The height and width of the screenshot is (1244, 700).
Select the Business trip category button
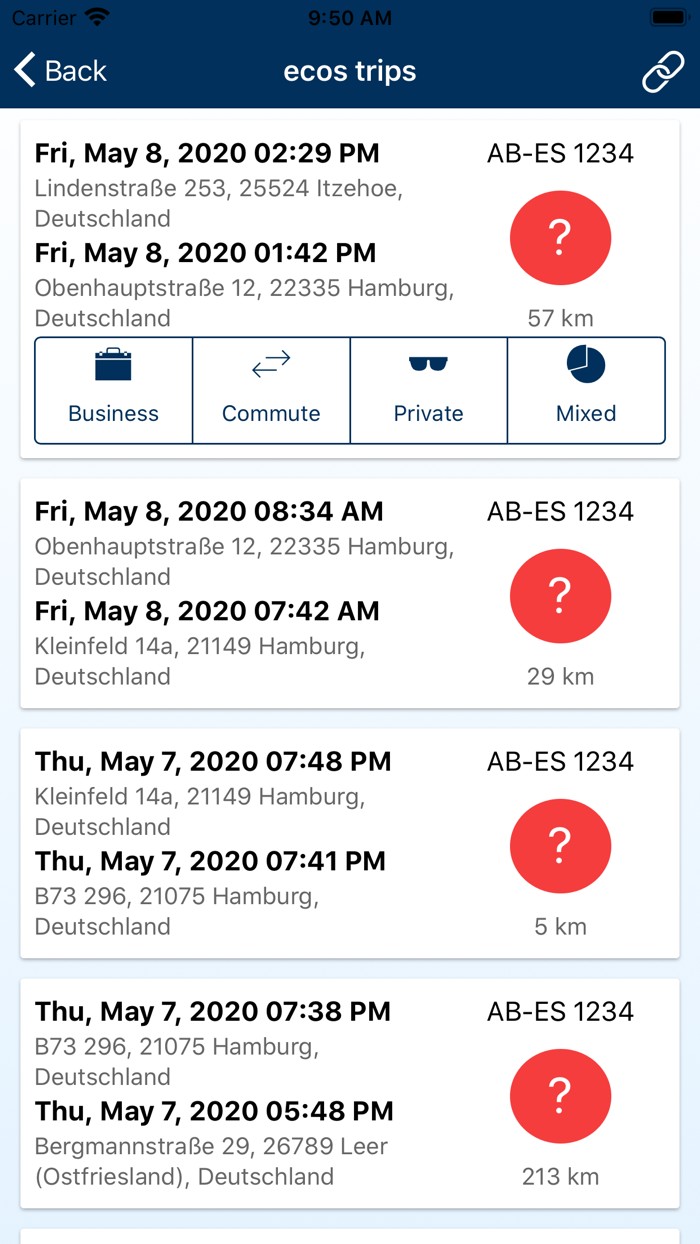tap(113, 390)
